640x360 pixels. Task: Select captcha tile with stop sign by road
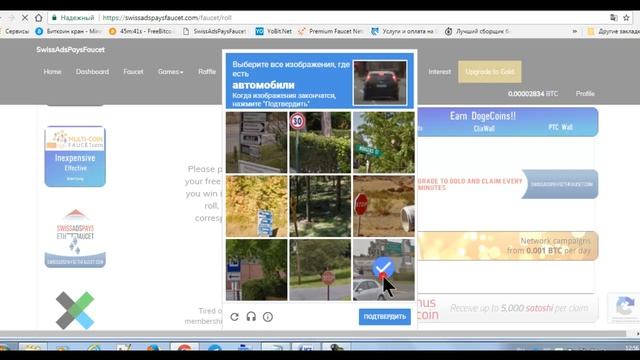pyautogui.click(x=320, y=270)
